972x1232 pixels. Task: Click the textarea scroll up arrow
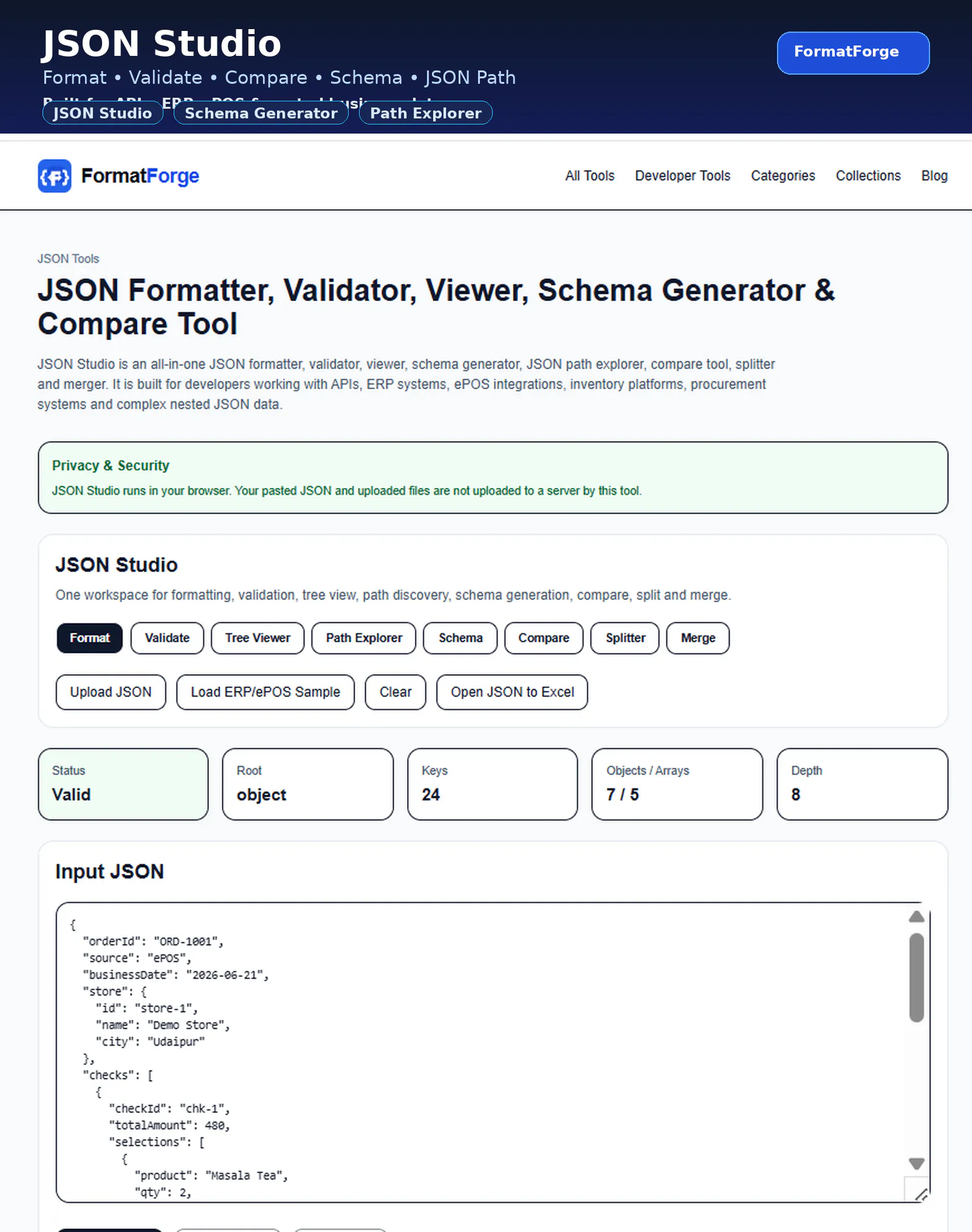coord(917,917)
